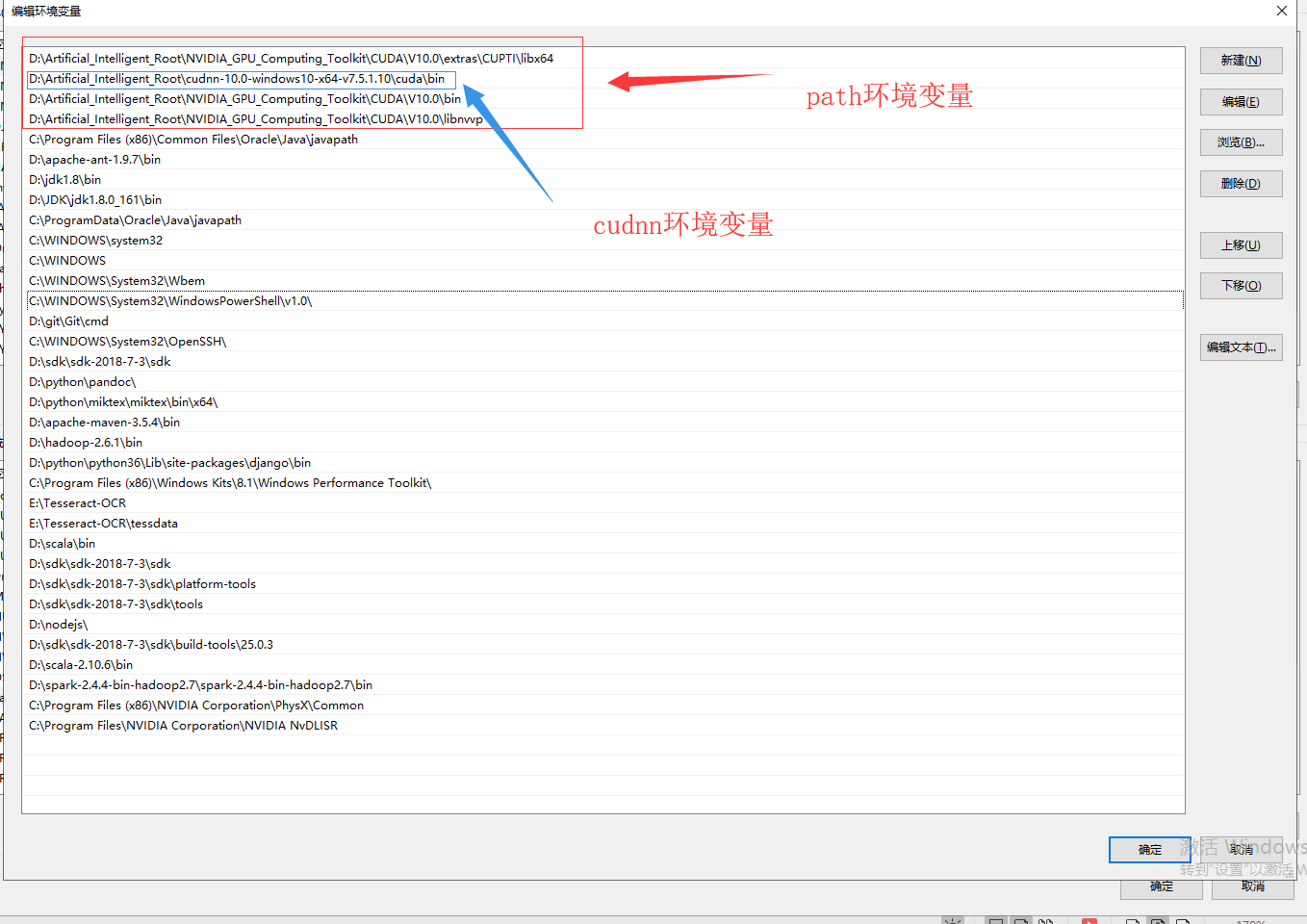
Task: Select the C:\WINDOWS\system32 entry
Action: tap(603, 241)
